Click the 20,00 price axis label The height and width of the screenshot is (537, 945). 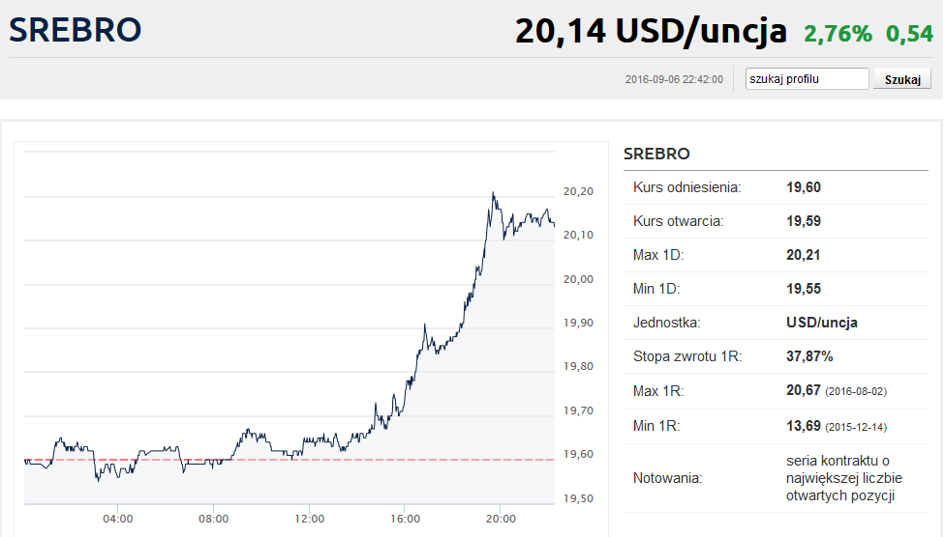579,279
